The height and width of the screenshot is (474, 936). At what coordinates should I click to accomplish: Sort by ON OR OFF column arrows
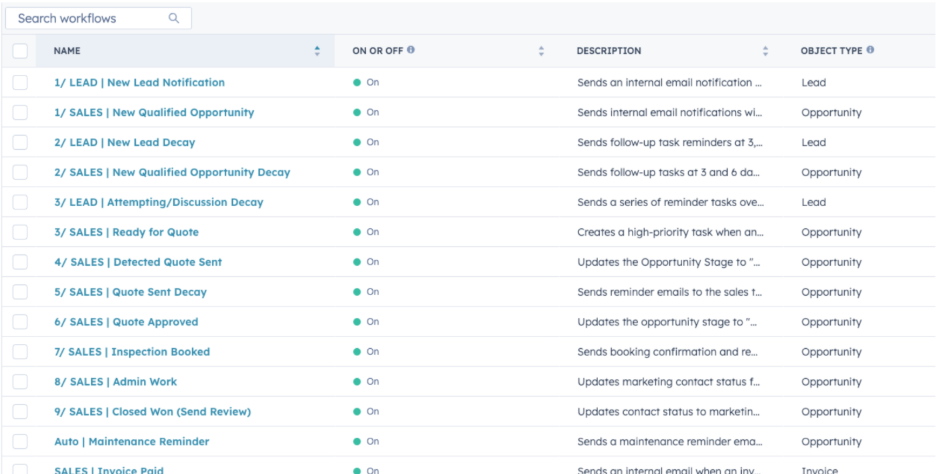(x=541, y=51)
